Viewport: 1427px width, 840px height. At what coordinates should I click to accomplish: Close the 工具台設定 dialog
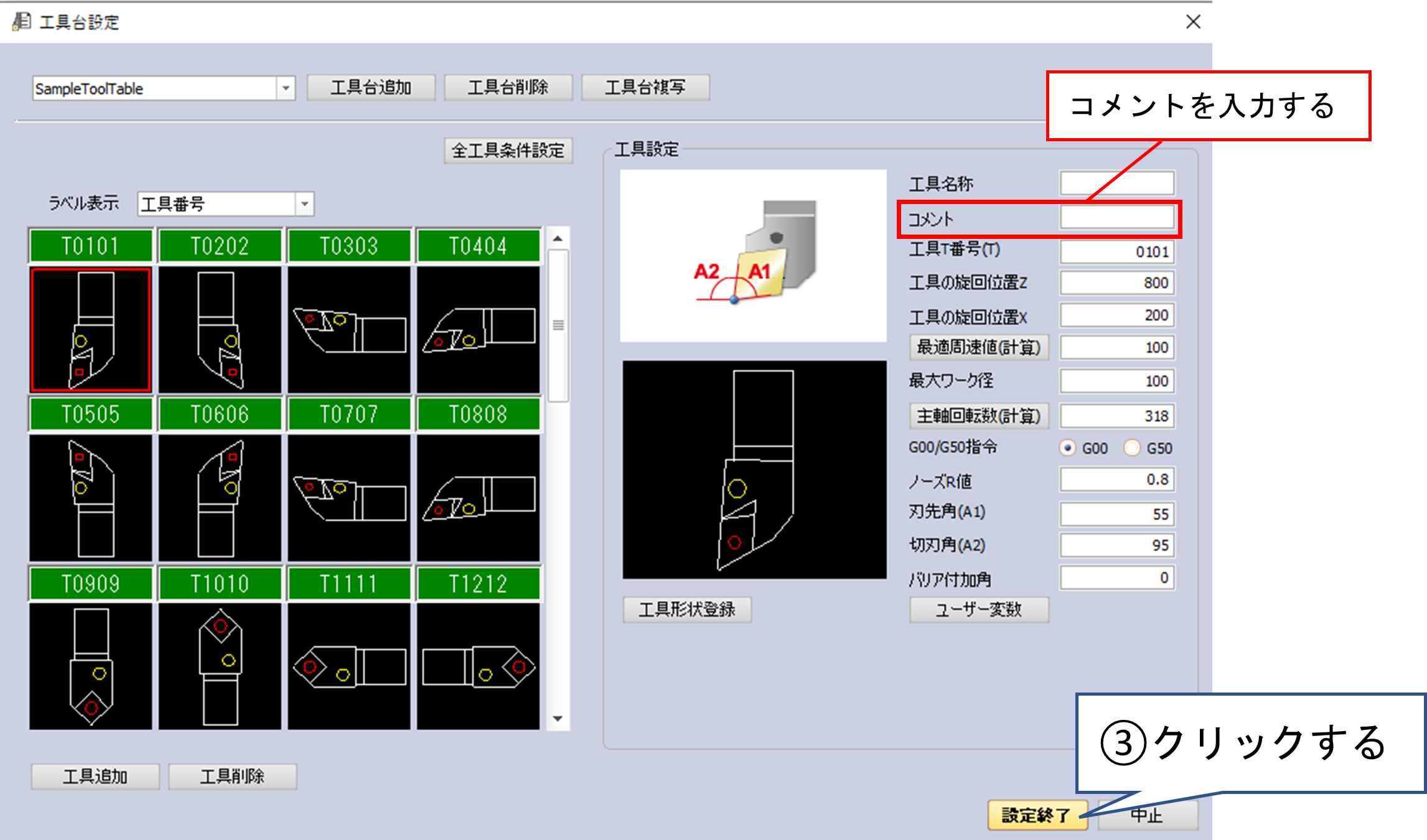coord(1193,22)
